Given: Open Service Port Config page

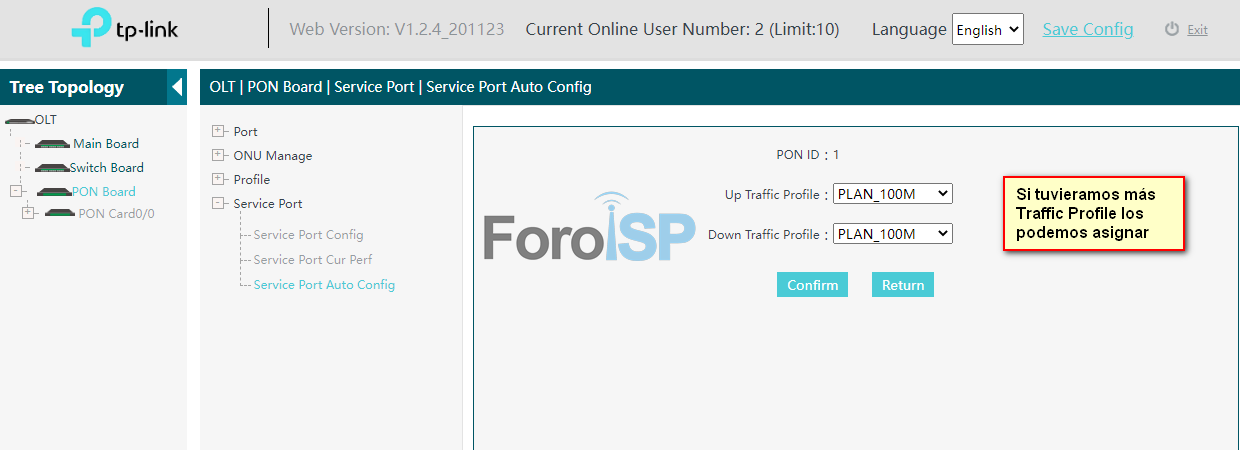Looking at the screenshot, I should click(x=308, y=235).
